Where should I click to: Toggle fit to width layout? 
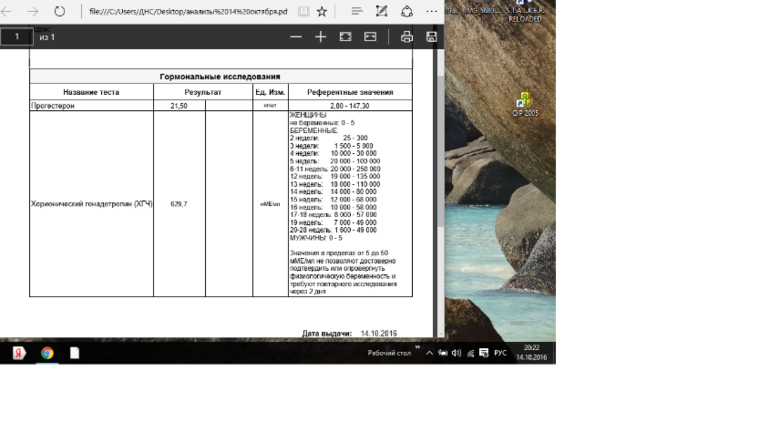tap(370, 37)
